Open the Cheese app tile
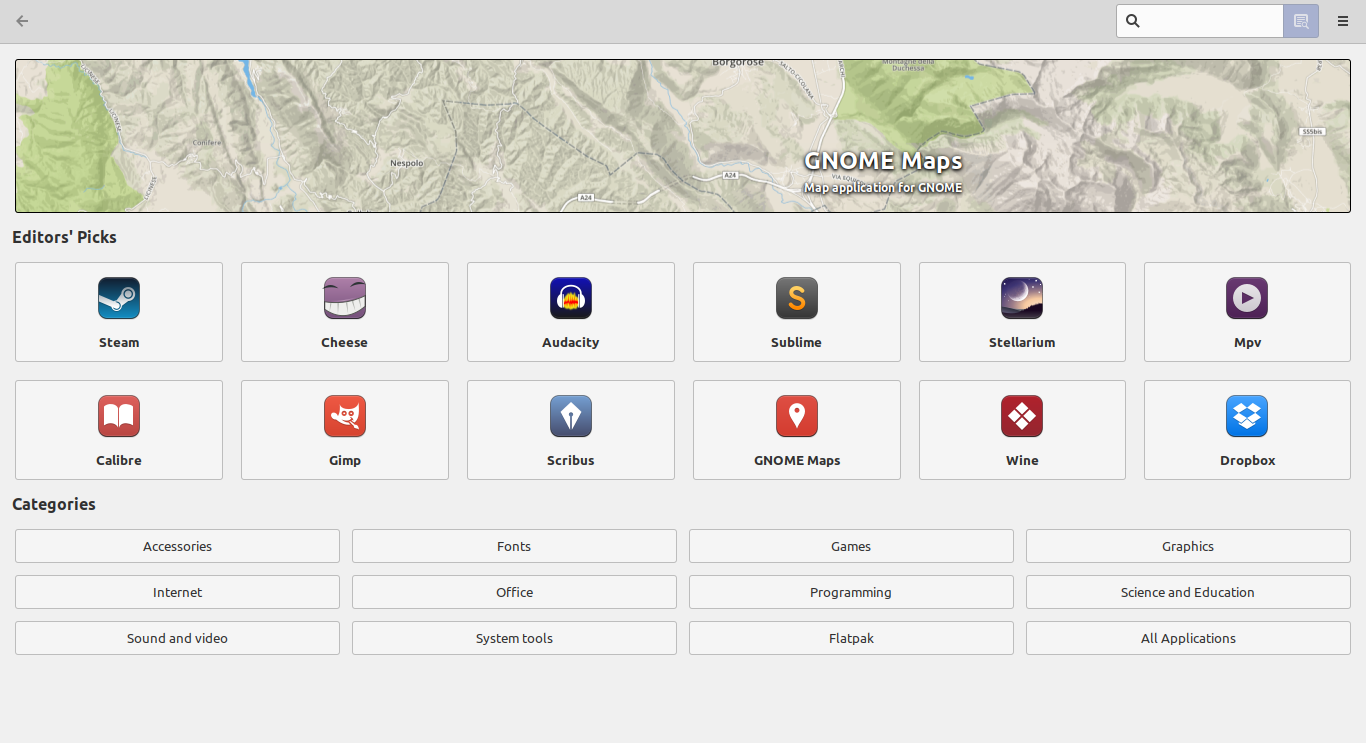This screenshot has height=743, width=1366. (x=345, y=312)
